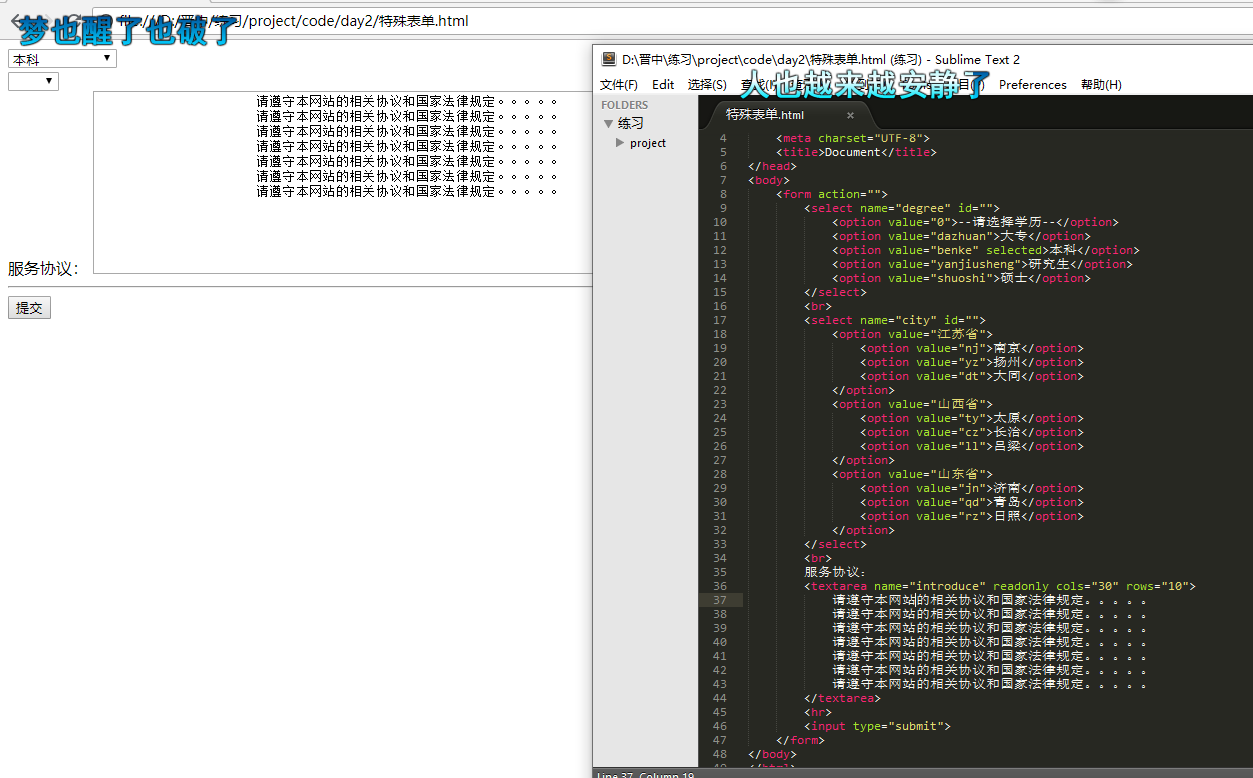Open the Edit menu

coord(663,85)
